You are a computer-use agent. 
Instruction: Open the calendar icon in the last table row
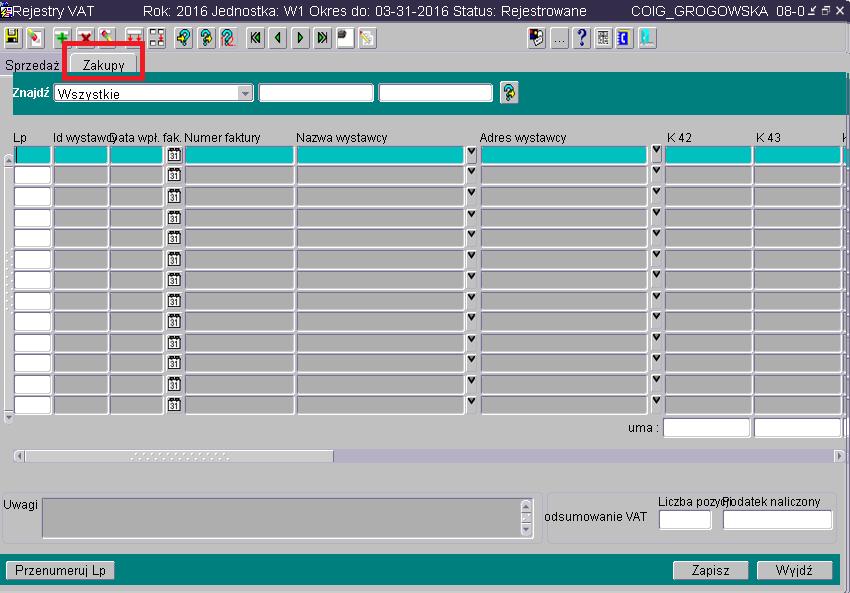174,404
